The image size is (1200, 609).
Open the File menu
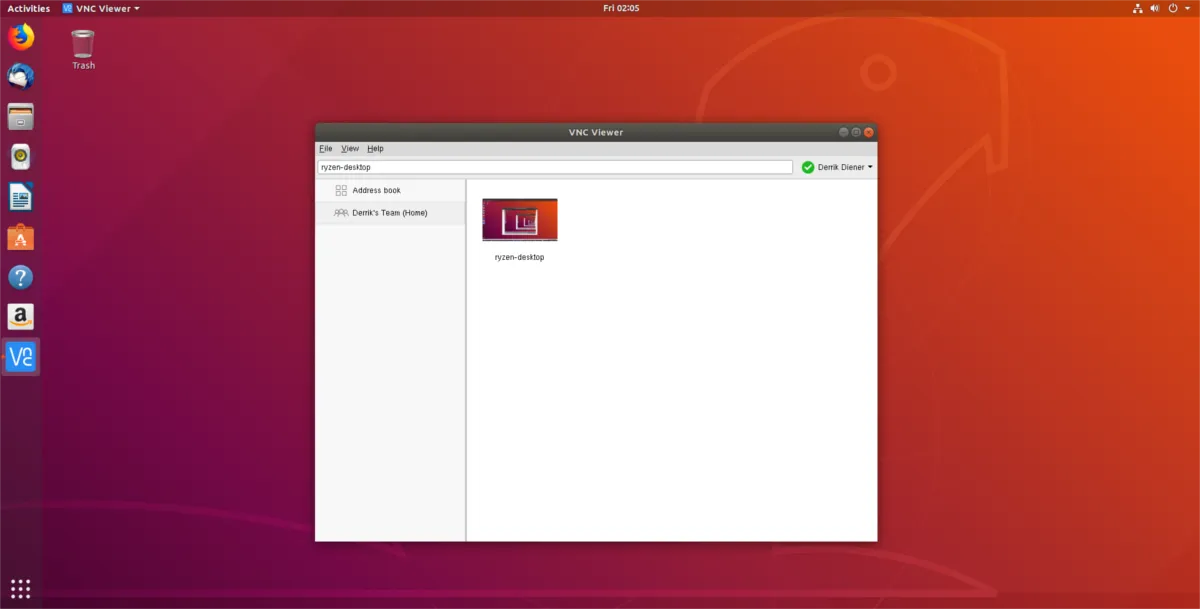(326, 149)
